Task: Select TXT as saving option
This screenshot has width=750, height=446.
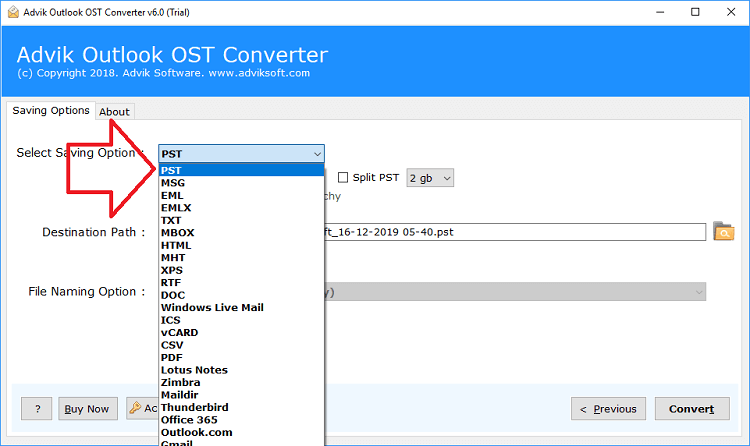Action: click(242, 220)
